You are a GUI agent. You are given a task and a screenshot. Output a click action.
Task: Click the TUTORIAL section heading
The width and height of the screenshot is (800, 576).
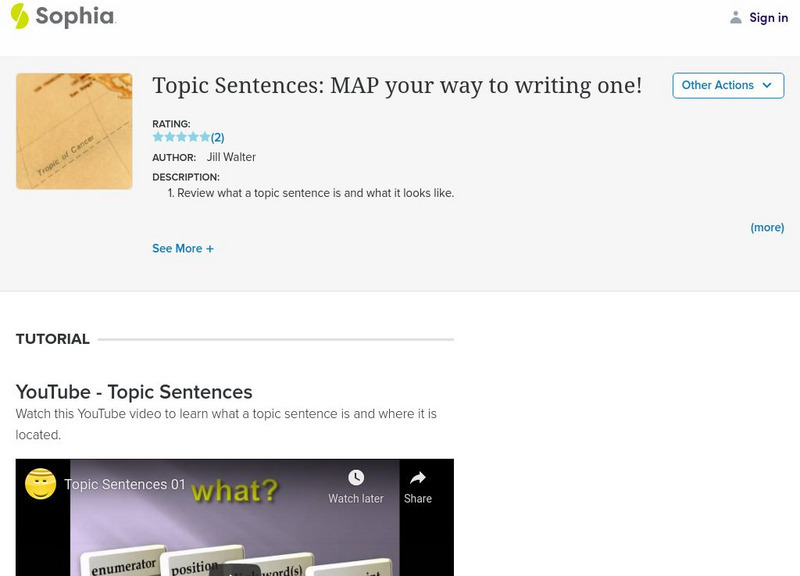[x=53, y=339]
